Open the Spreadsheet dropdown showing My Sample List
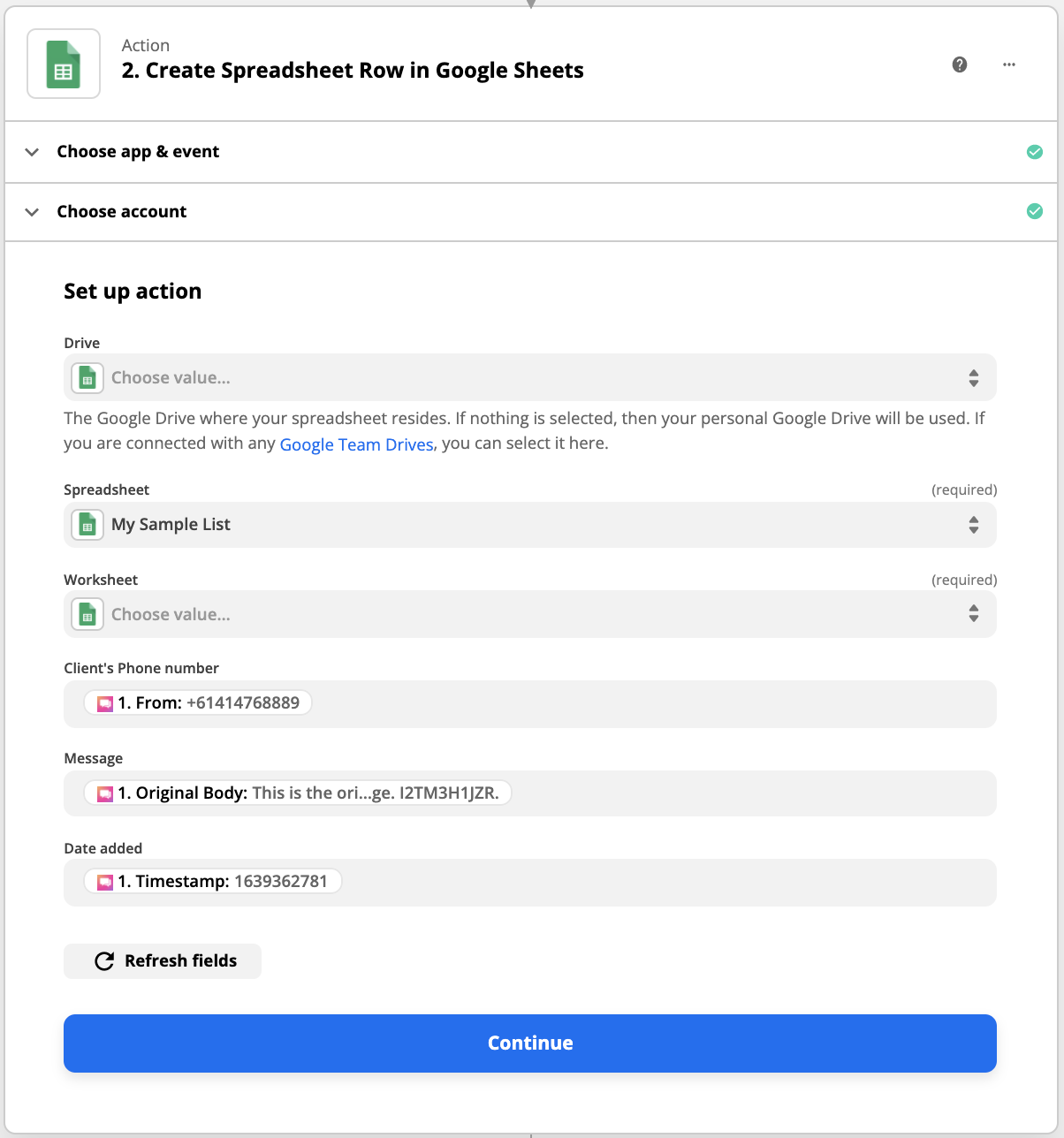Image resolution: width=1064 pixels, height=1138 pixels. tap(530, 525)
